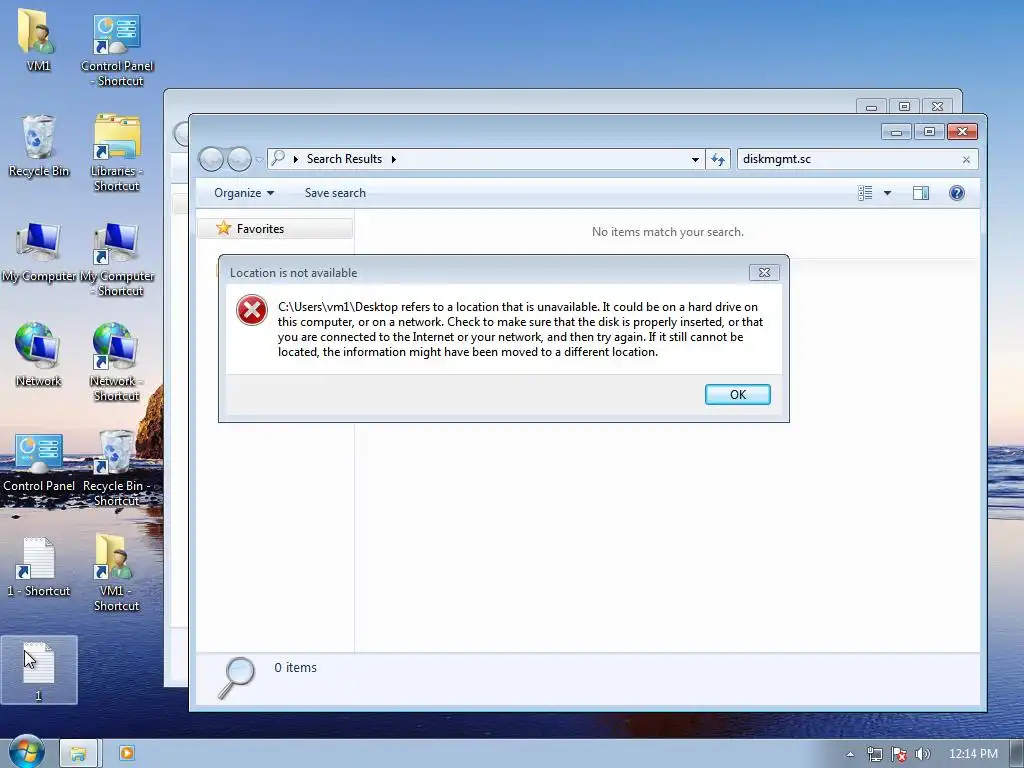Click Search Results in the address bar
Image resolution: width=1024 pixels, height=768 pixels.
344,159
